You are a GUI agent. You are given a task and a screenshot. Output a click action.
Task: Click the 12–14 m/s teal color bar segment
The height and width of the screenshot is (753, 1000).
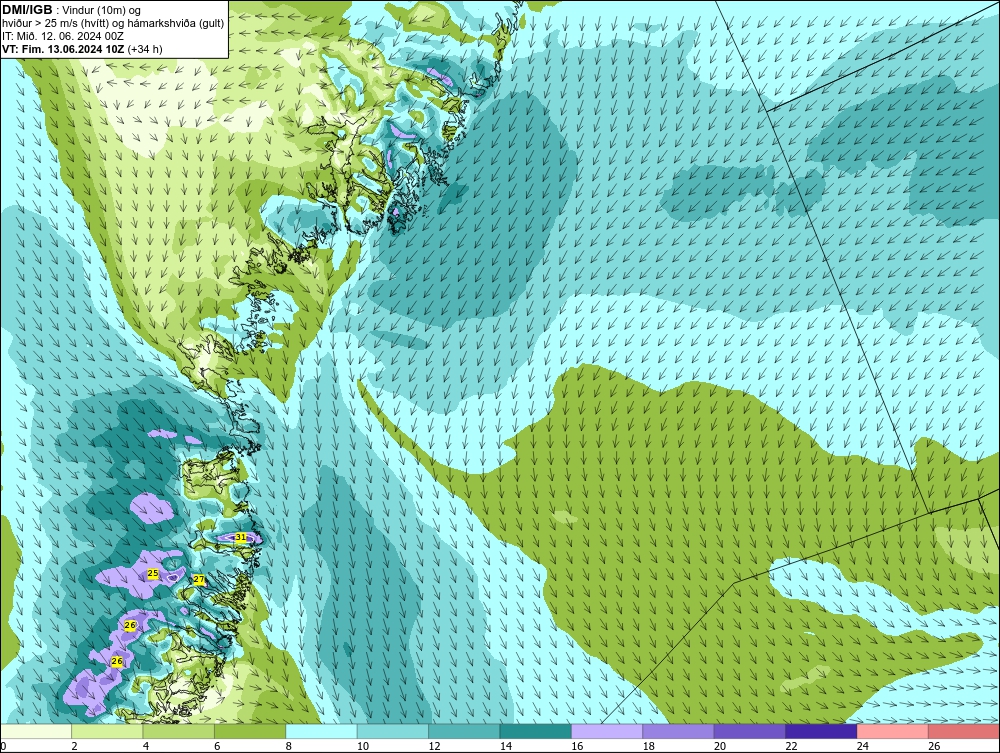464,731
